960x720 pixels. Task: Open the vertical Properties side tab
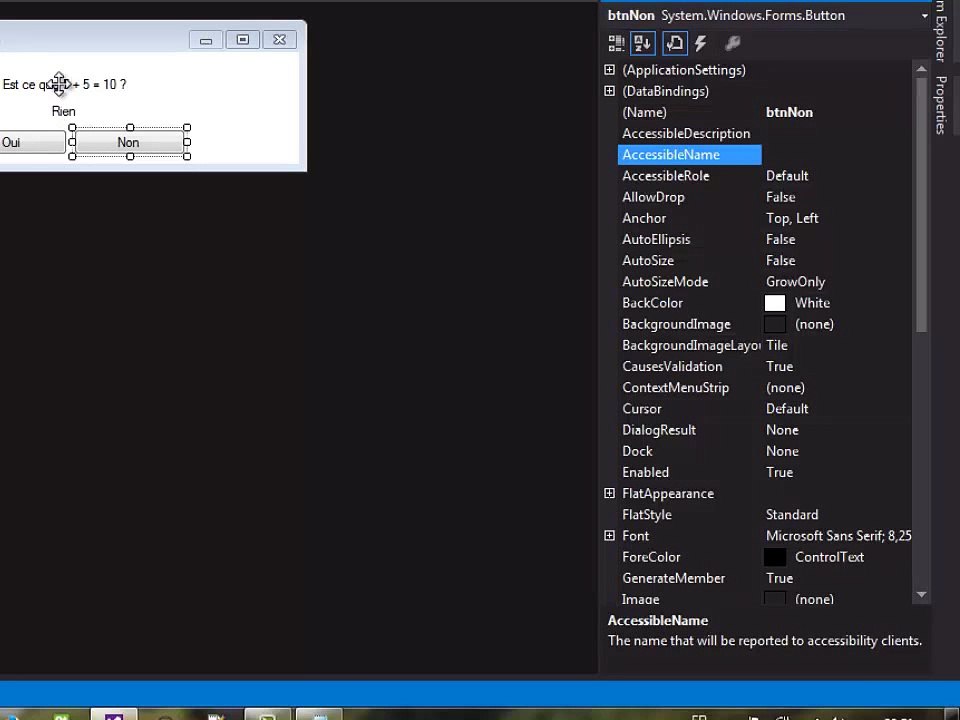pyautogui.click(x=941, y=105)
